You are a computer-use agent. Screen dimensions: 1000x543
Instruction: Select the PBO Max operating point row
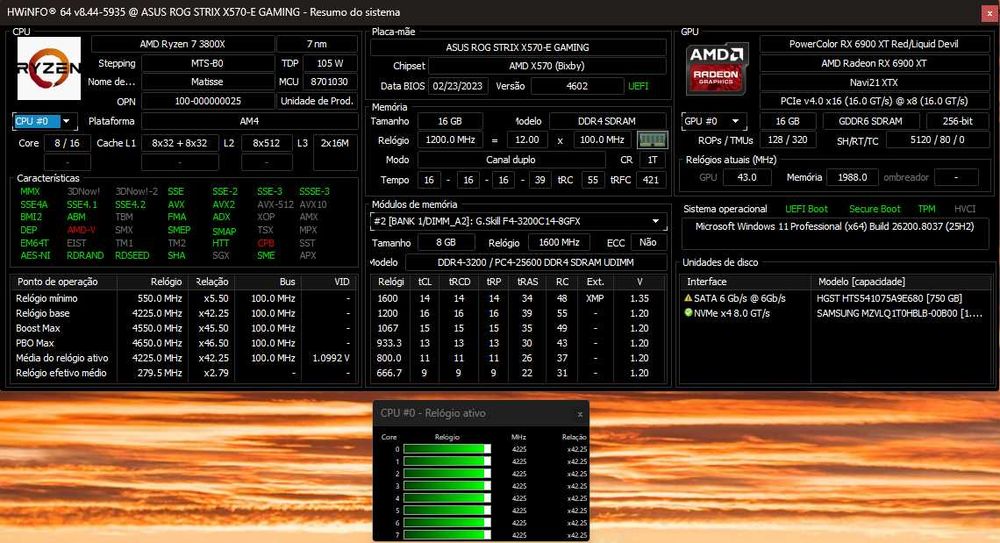[184, 343]
